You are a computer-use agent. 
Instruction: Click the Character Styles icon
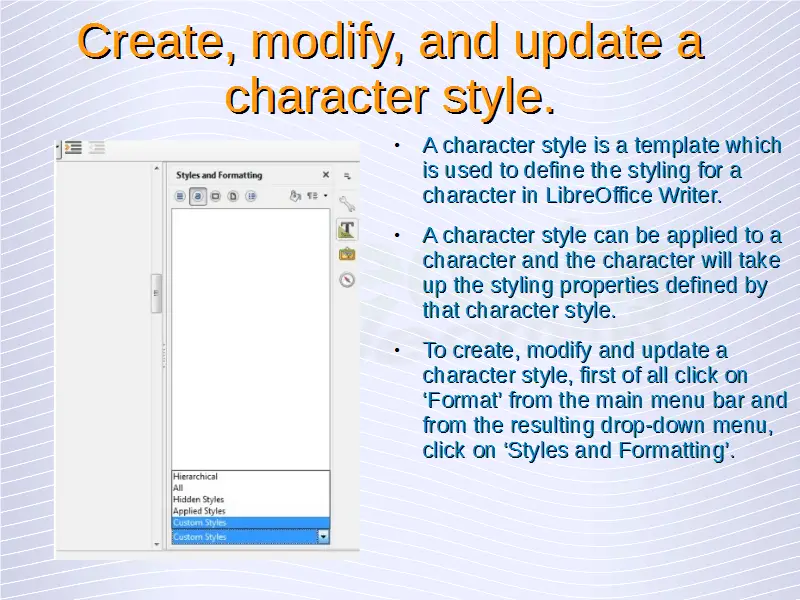coord(198,197)
